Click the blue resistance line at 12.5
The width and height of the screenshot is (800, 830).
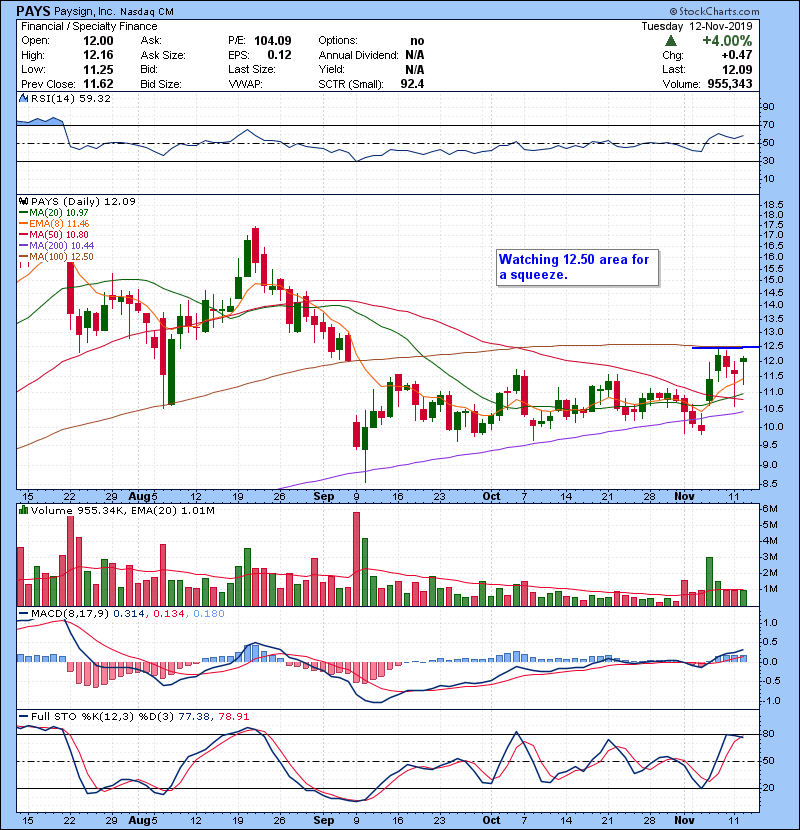(x=725, y=347)
